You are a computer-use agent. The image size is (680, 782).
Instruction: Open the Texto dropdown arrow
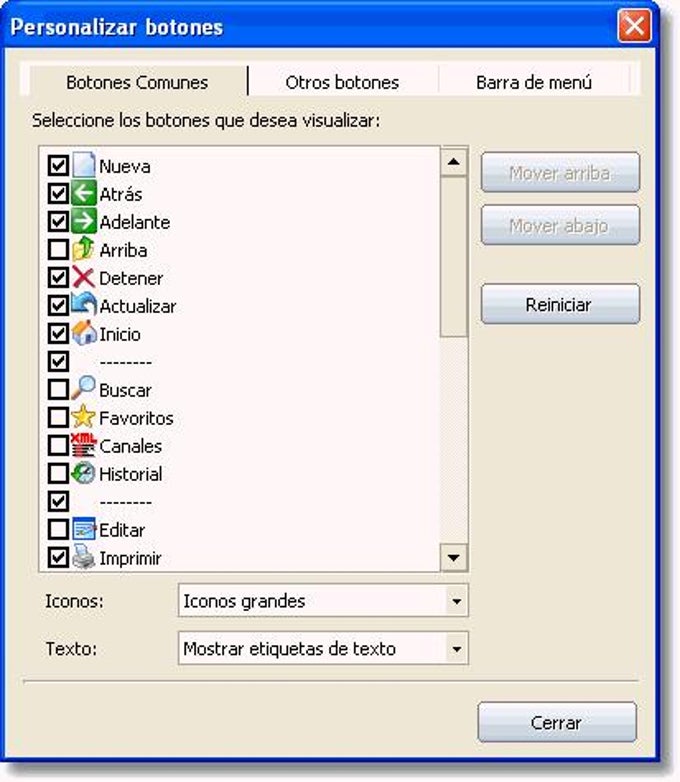[x=456, y=649]
